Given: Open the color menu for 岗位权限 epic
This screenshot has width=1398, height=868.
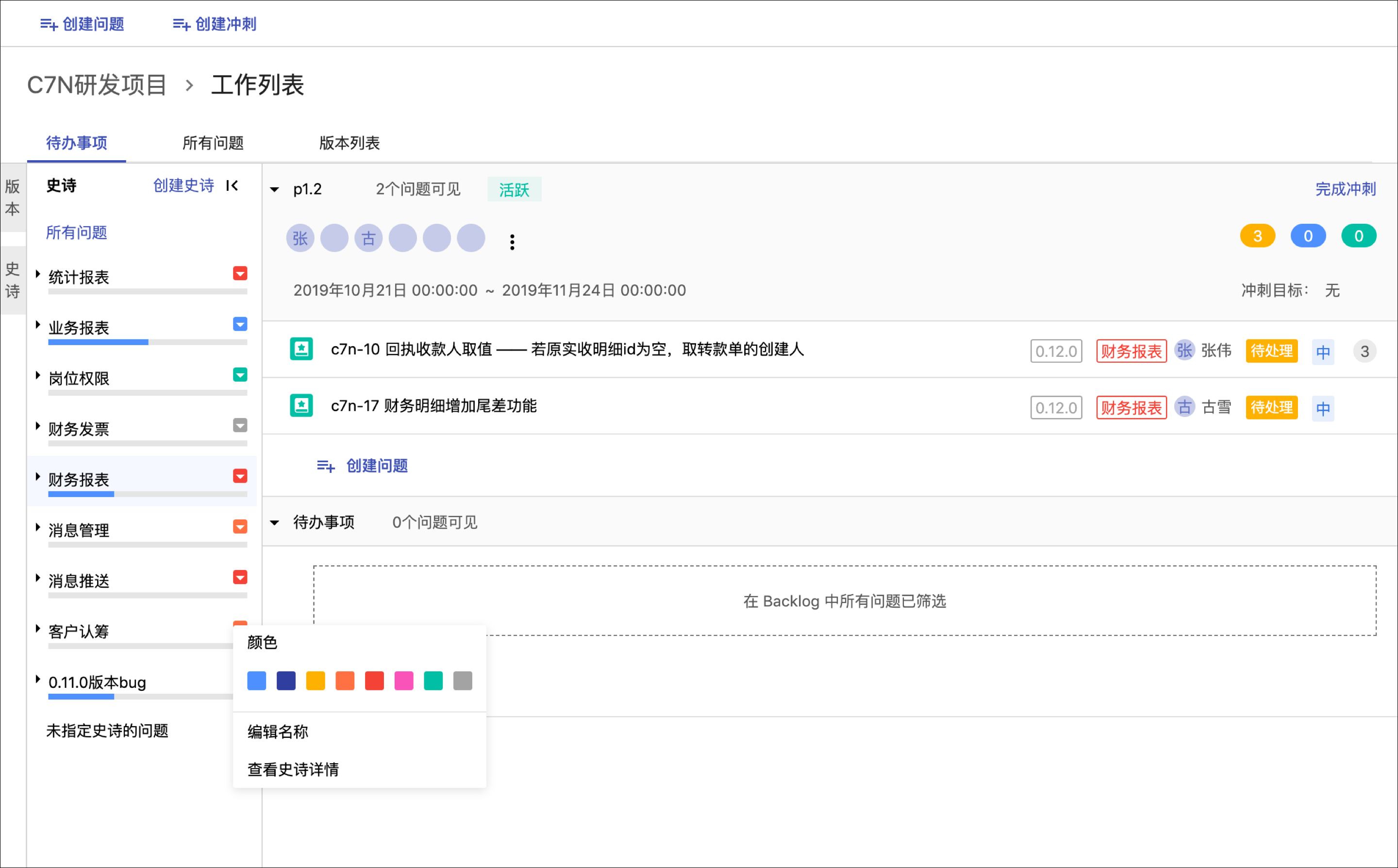Looking at the screenshot, I should coord(240,375).
